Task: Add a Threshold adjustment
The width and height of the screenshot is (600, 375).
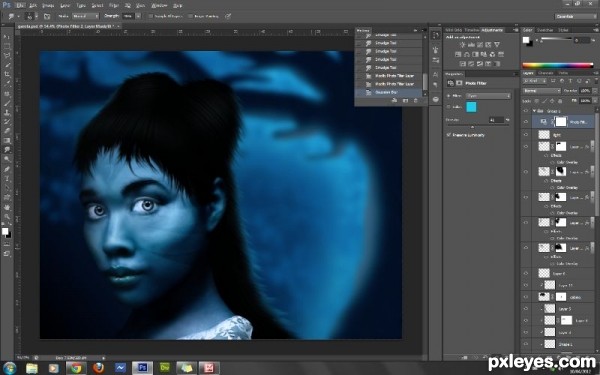Action: click(x=479, y=64)
